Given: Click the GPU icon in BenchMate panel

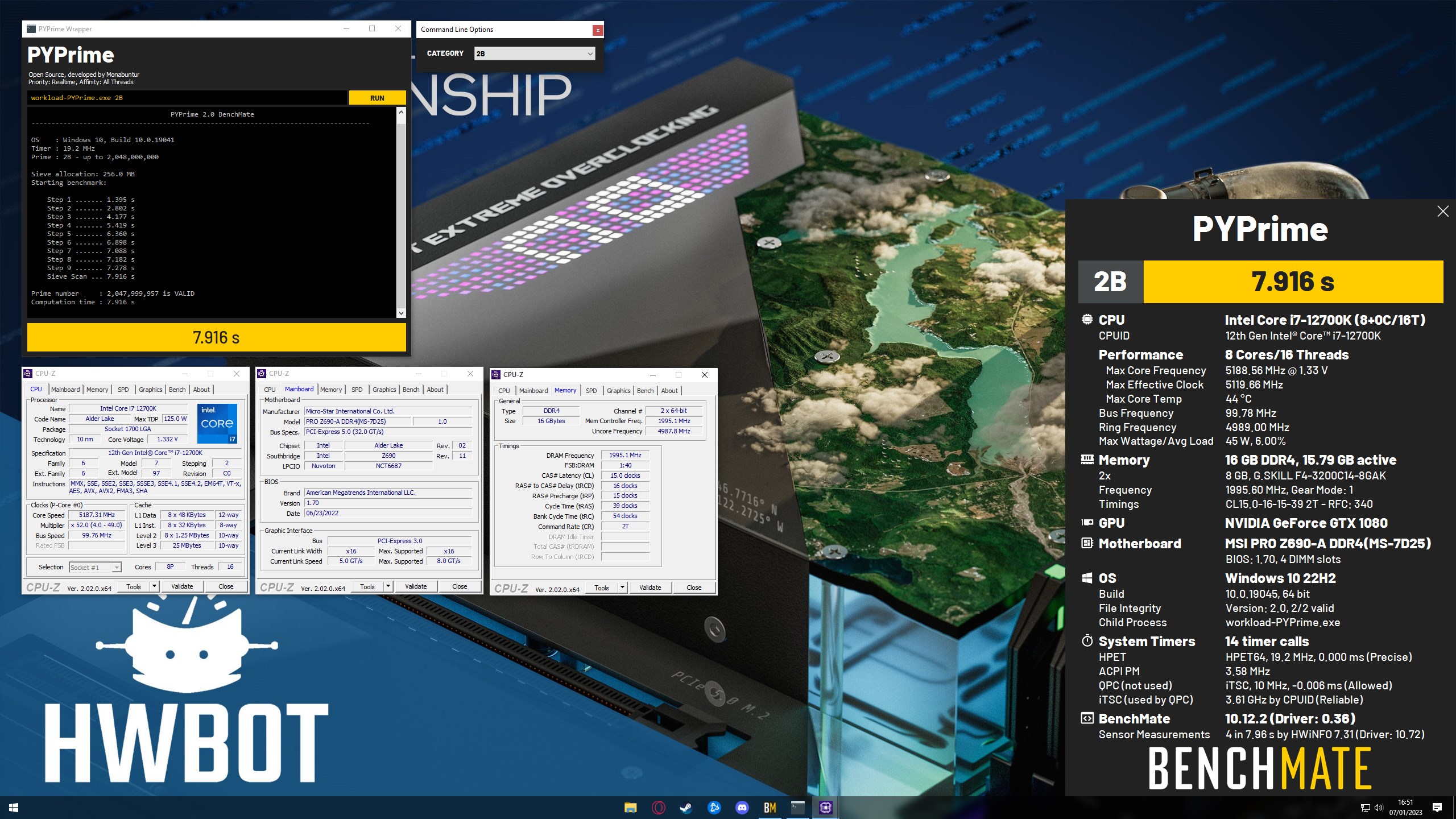Looking at the screenshot, I should coord(1087,523).
